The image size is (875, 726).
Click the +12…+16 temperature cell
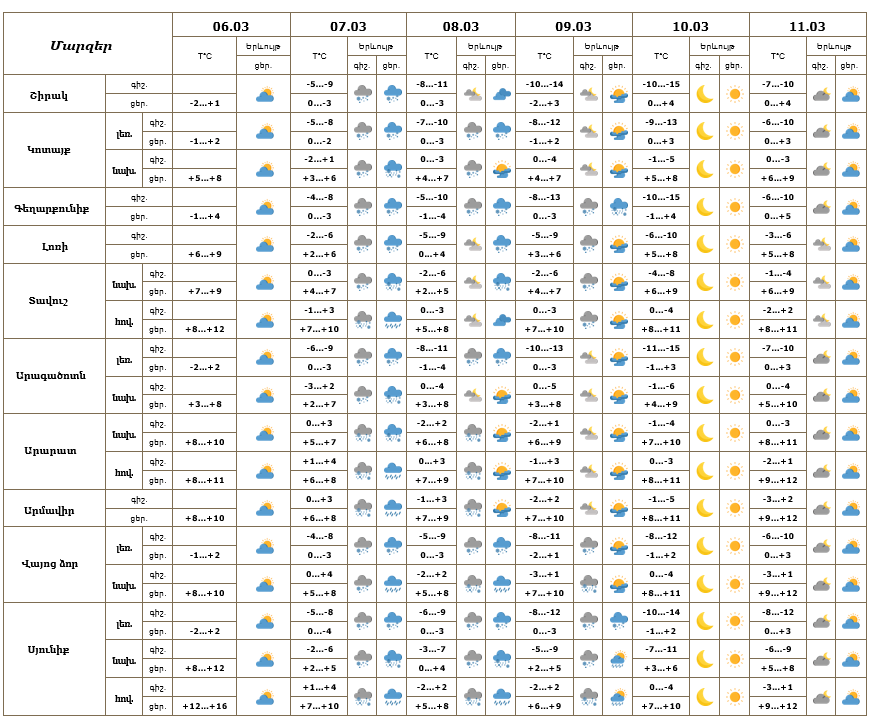[206, 707]
